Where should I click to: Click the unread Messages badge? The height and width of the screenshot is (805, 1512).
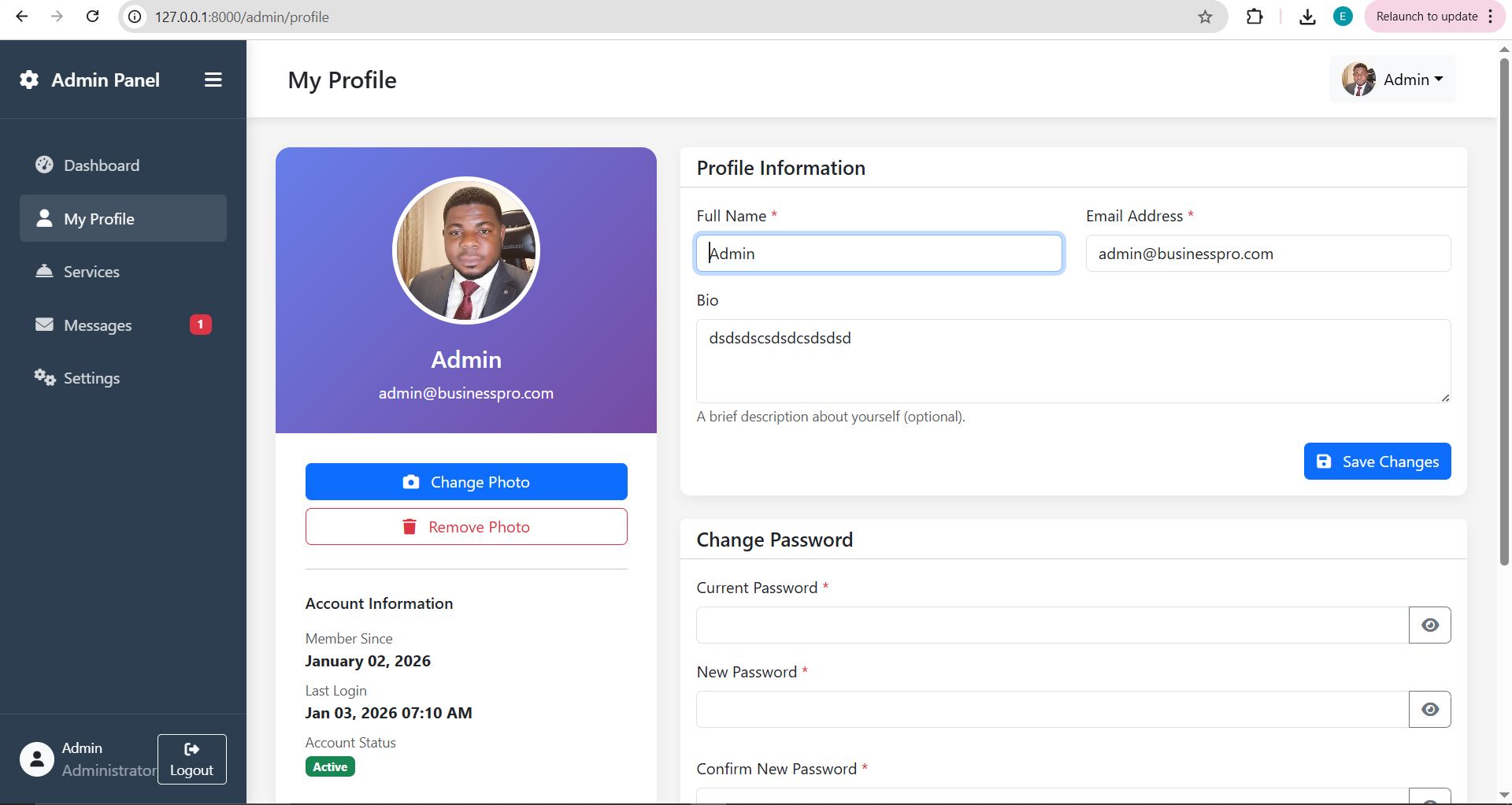[200, 325]
